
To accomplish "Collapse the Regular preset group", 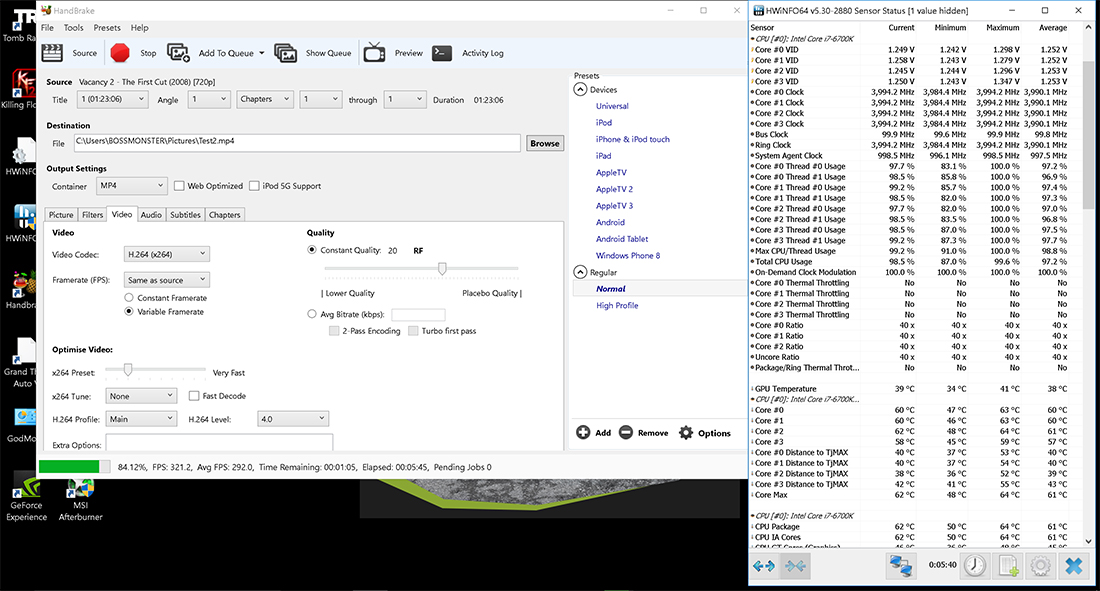I will tap(580, 272).
